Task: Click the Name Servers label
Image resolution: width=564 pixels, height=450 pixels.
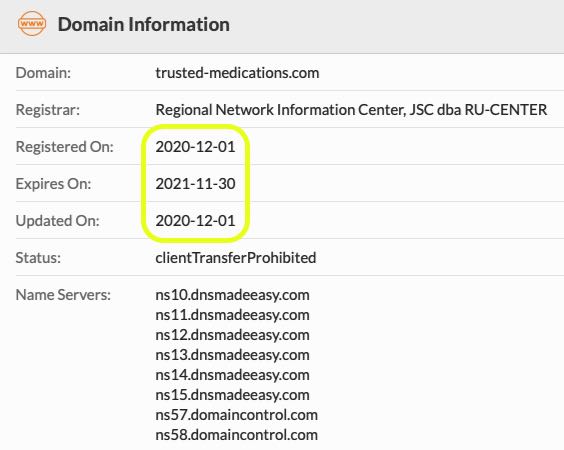Action: 63,295
